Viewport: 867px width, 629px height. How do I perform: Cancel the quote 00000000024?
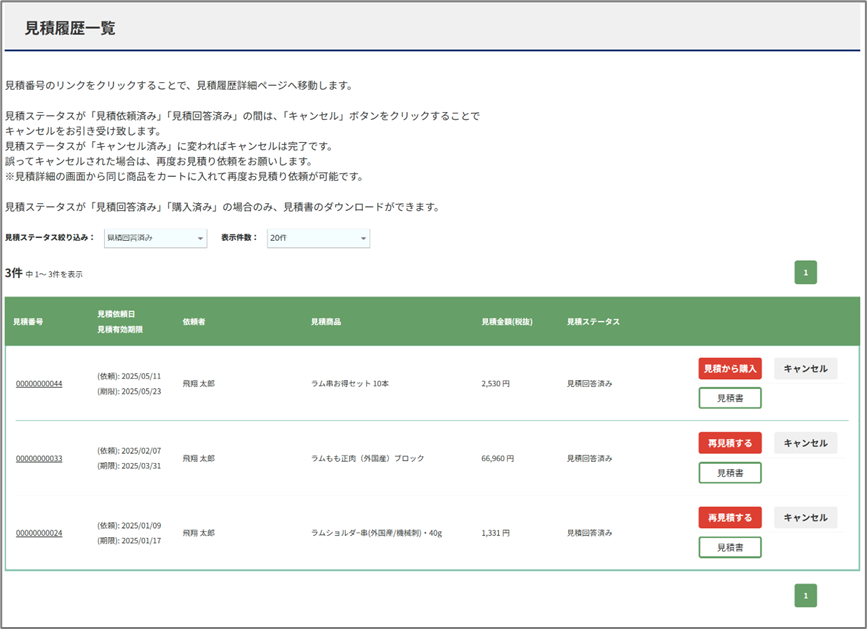805,518
